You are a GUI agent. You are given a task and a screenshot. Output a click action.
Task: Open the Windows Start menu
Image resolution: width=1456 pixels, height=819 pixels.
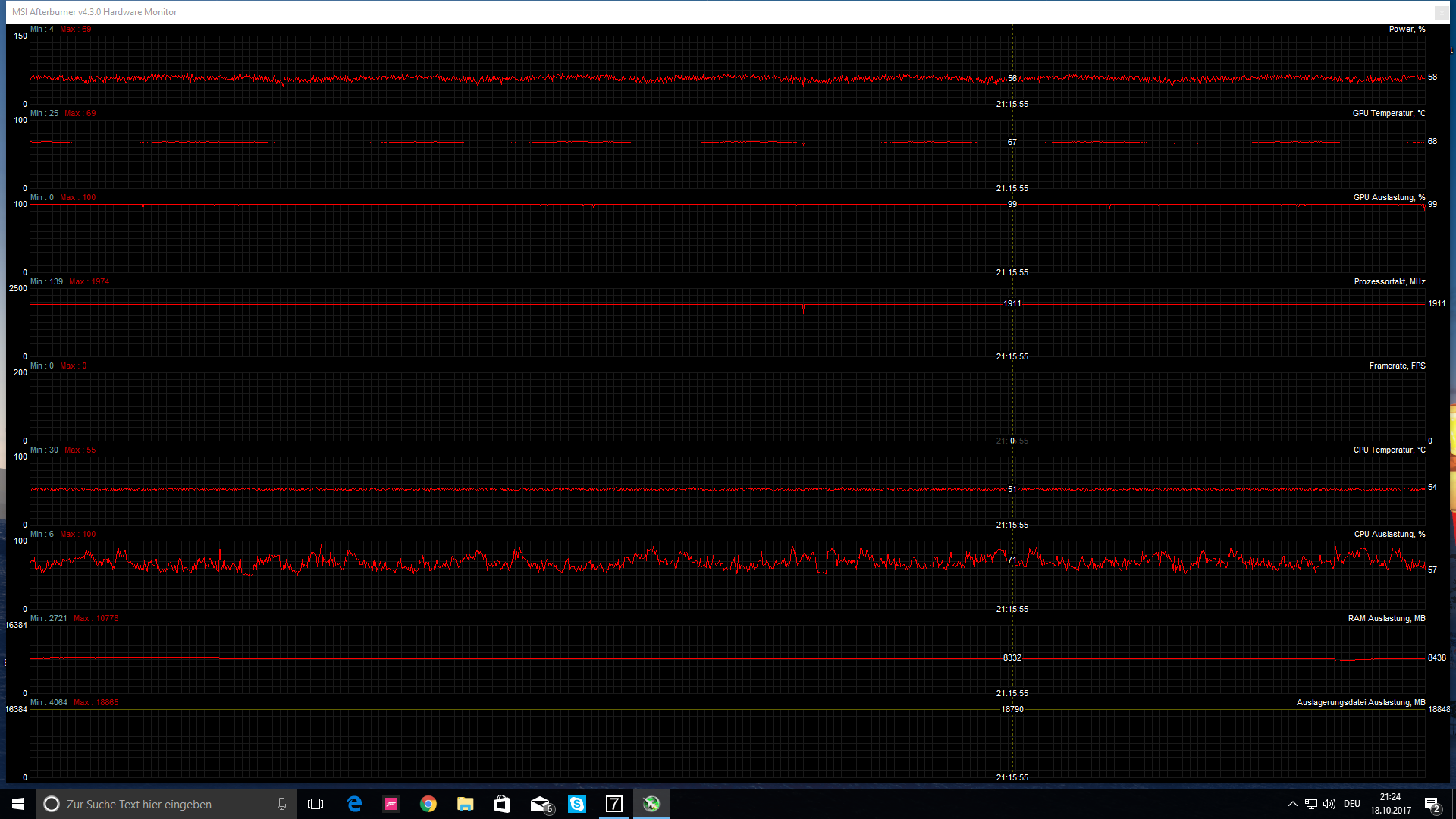tap(18, 804)
